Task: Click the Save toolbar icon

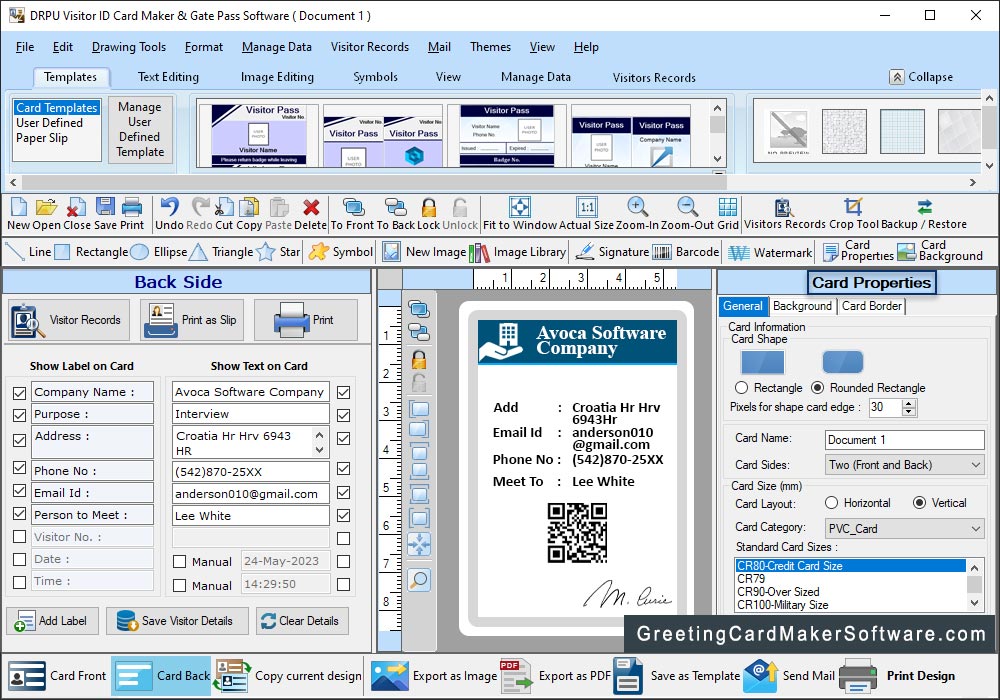Action: point(105,207)
